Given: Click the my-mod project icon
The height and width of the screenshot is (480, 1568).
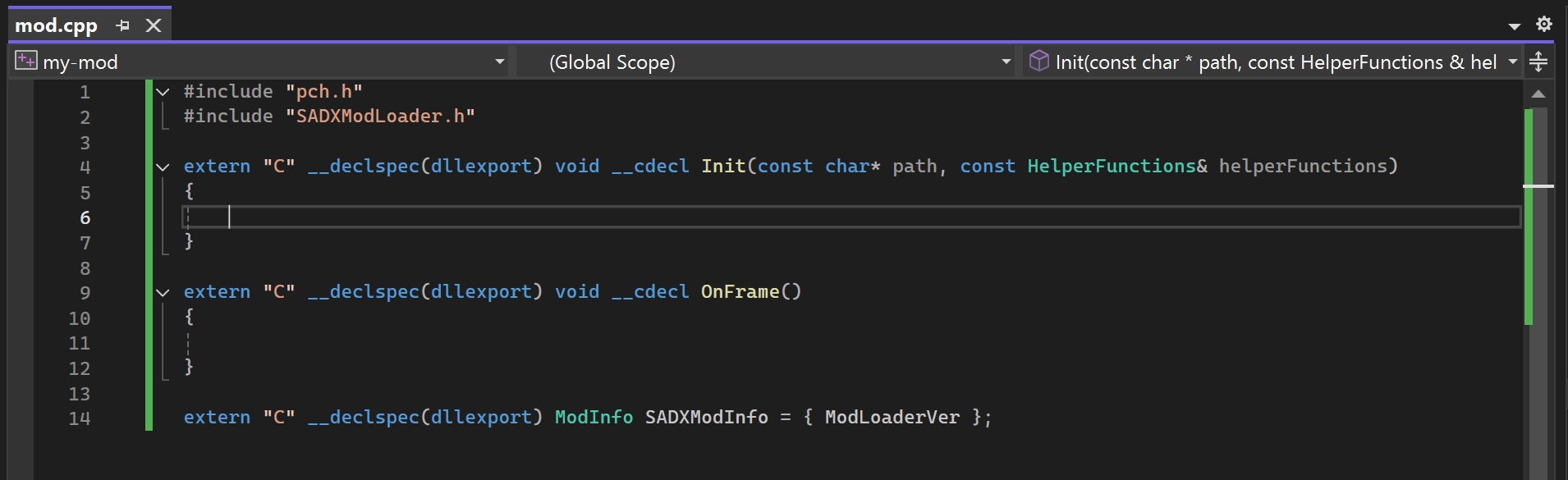Looking at the screenshot, I should [25, 62].
